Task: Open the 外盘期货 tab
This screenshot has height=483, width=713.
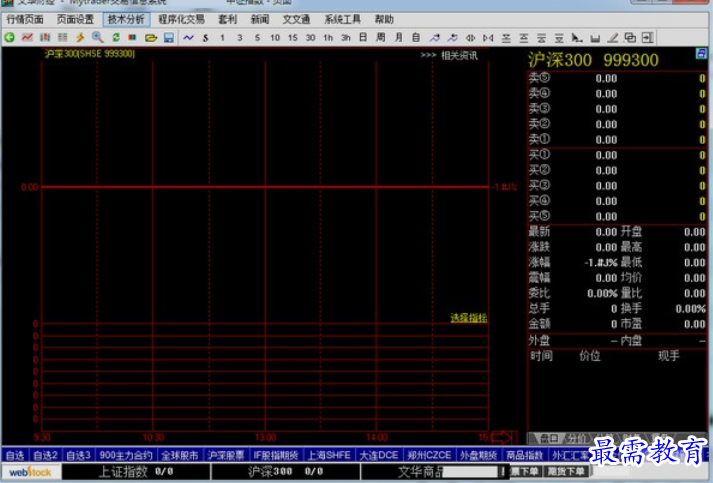Action: coord(478,455)
